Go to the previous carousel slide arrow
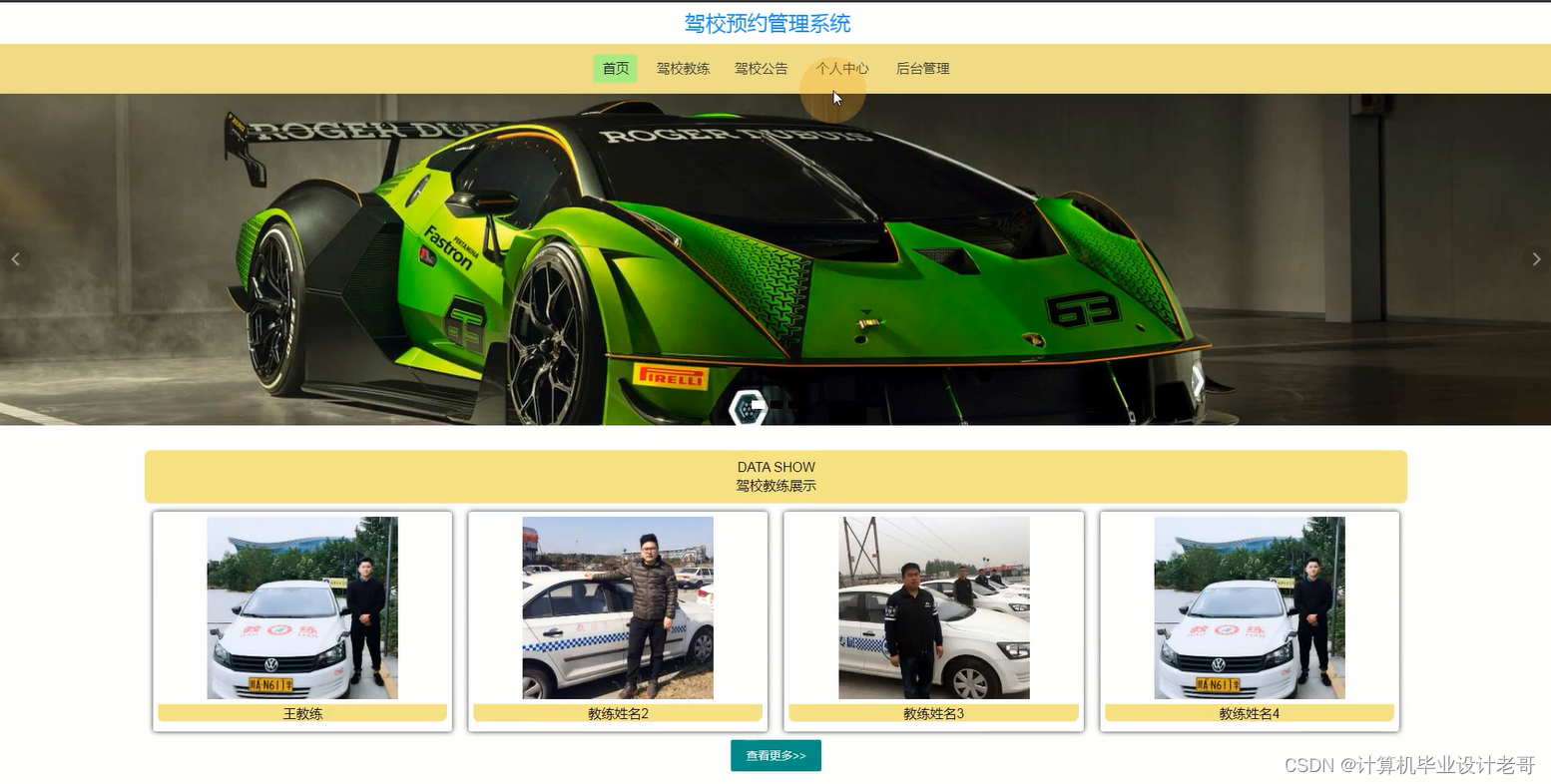This screenshot has height=784, width=1551. click(x=15, y=259)
